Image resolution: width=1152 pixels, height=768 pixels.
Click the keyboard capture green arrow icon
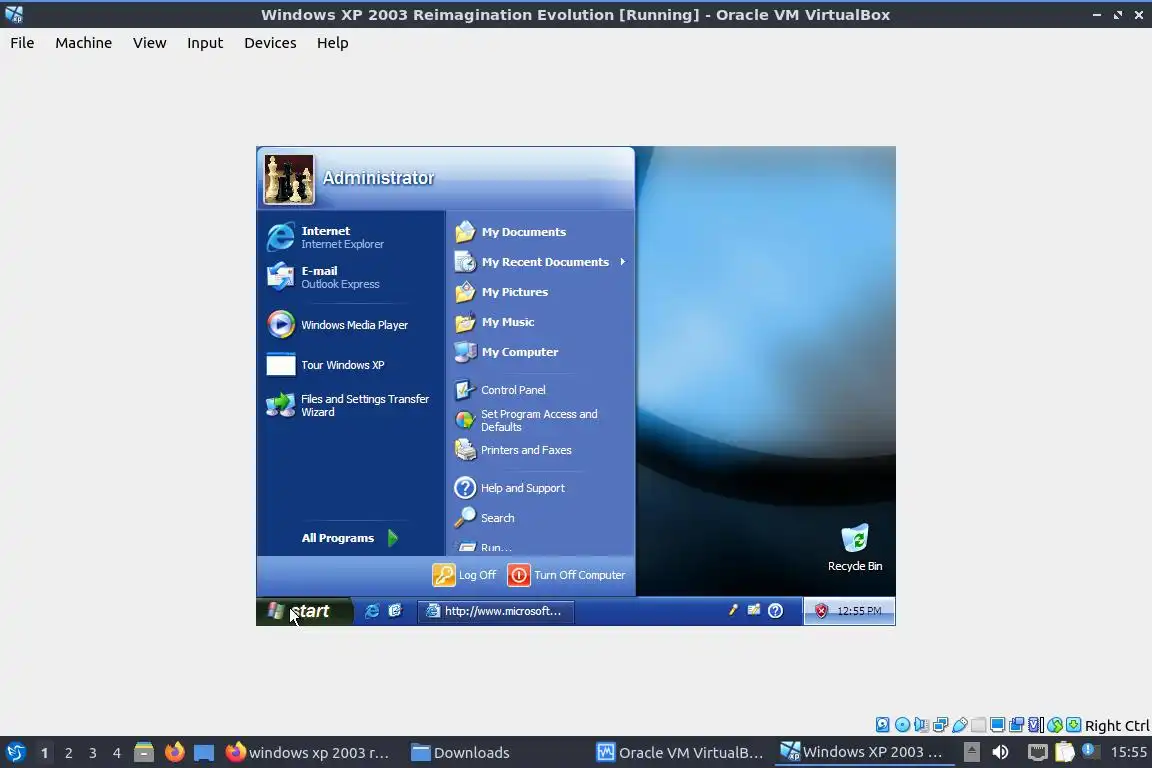point(1074,725)
